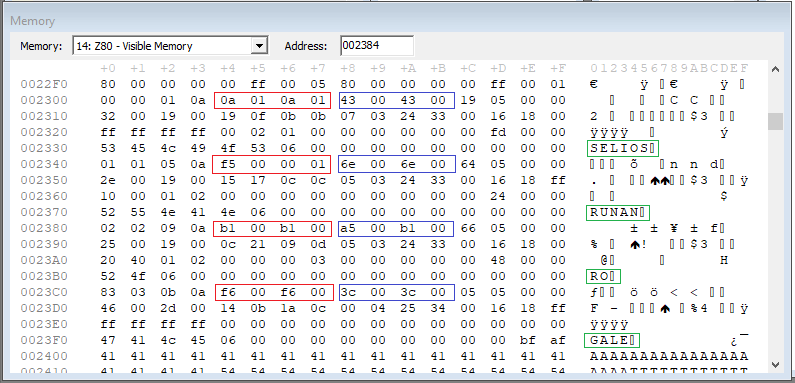Select address row 0023D0
The width and height of the screenshot is (795, 383).
(x=44, y=308)
